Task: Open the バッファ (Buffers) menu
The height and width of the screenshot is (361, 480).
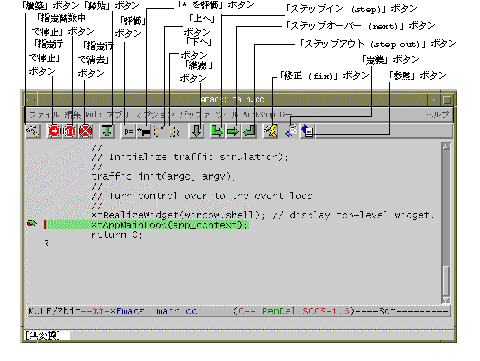Action: click(x=195, y=115)
